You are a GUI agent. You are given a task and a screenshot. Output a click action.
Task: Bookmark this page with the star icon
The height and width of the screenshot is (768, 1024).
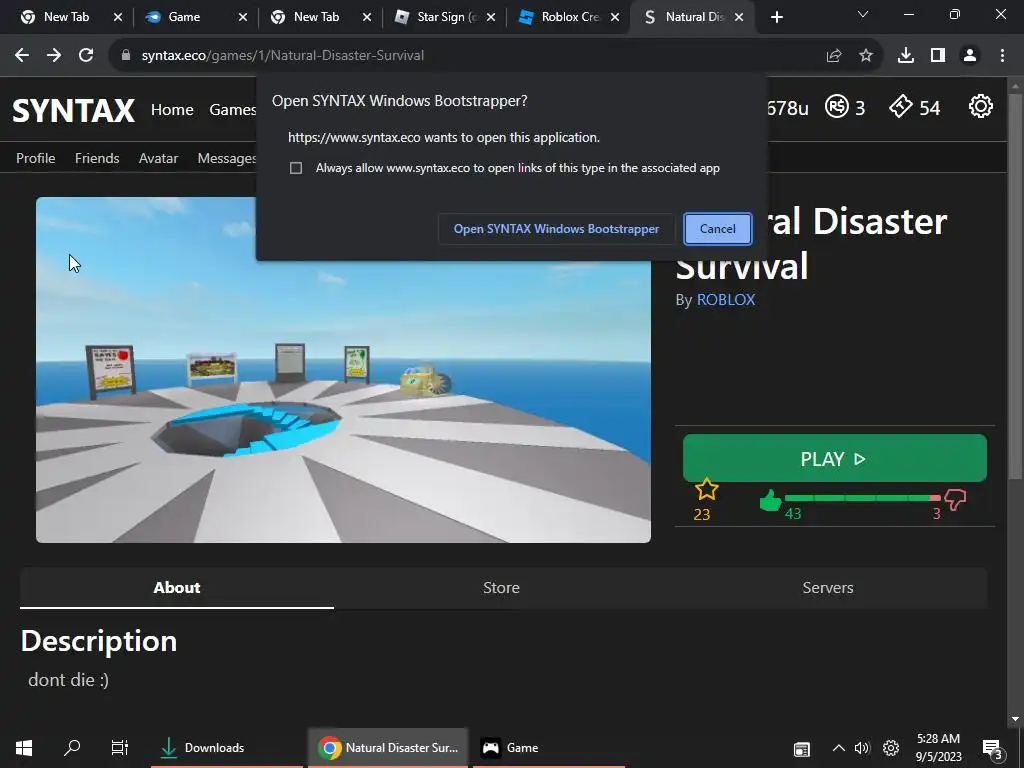coord(866,56)
